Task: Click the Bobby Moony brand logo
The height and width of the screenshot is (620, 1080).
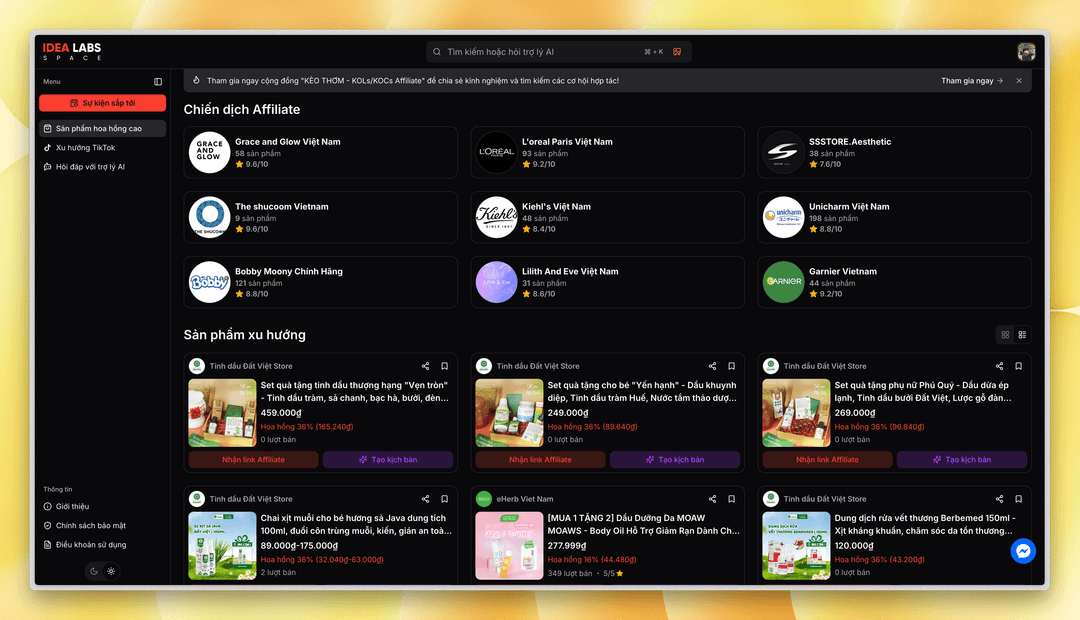Action: click(x=209, y=282)
